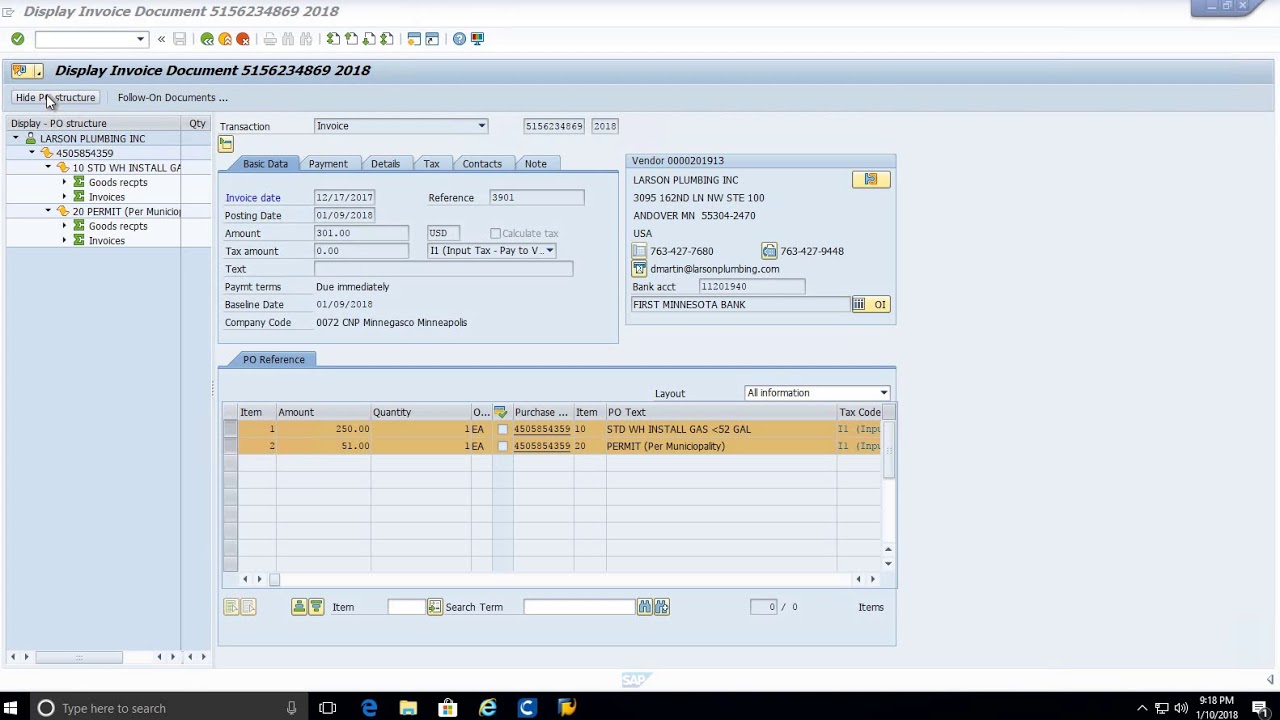Click the Reference field 3901
This screenshot has width=1280, height=720.
(x=537, y=198)
